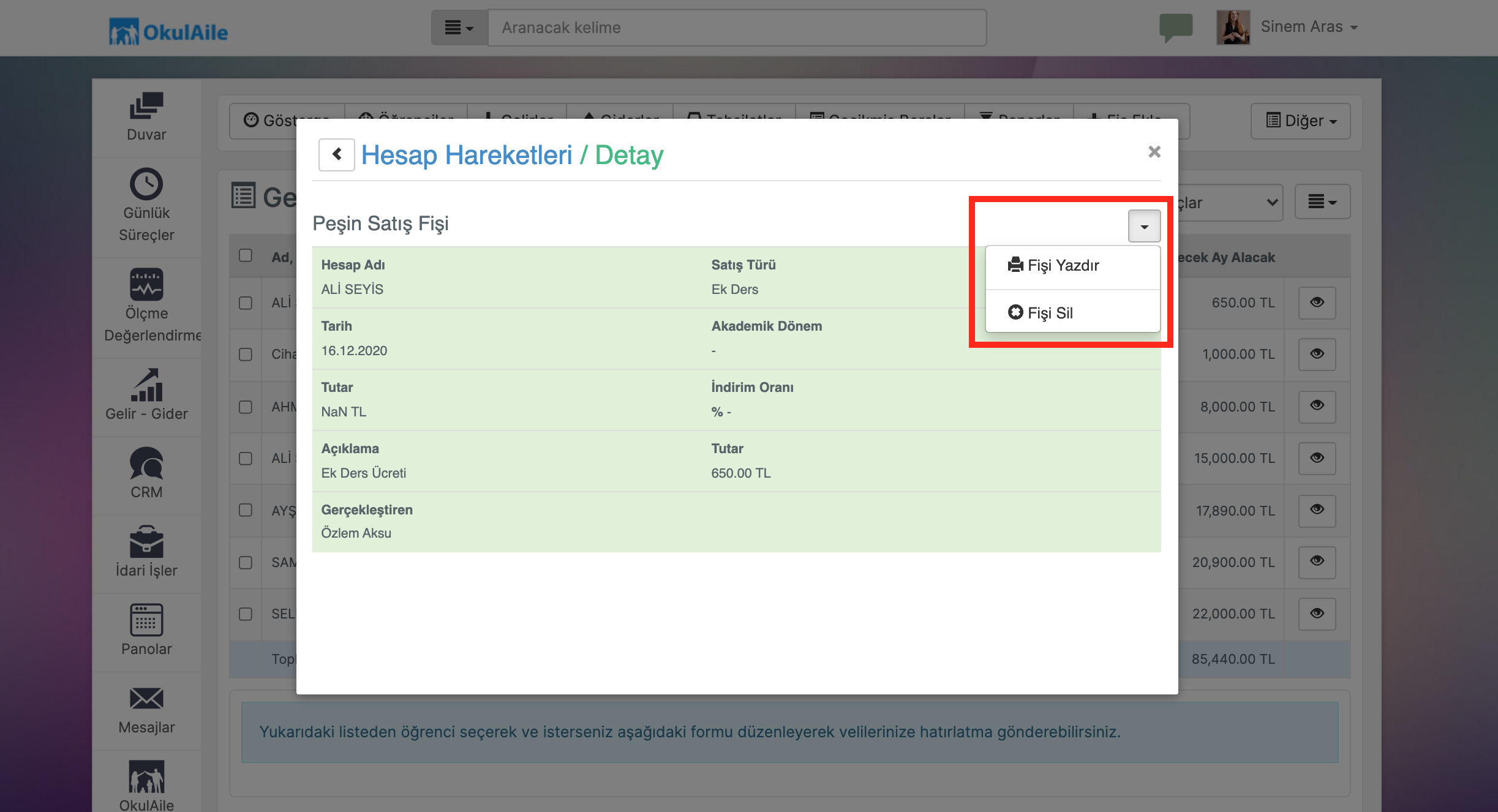
Task: Click the Hesap Hareketleri breadcrumb link
Action: pyautogui.click(x=467, y=155)
